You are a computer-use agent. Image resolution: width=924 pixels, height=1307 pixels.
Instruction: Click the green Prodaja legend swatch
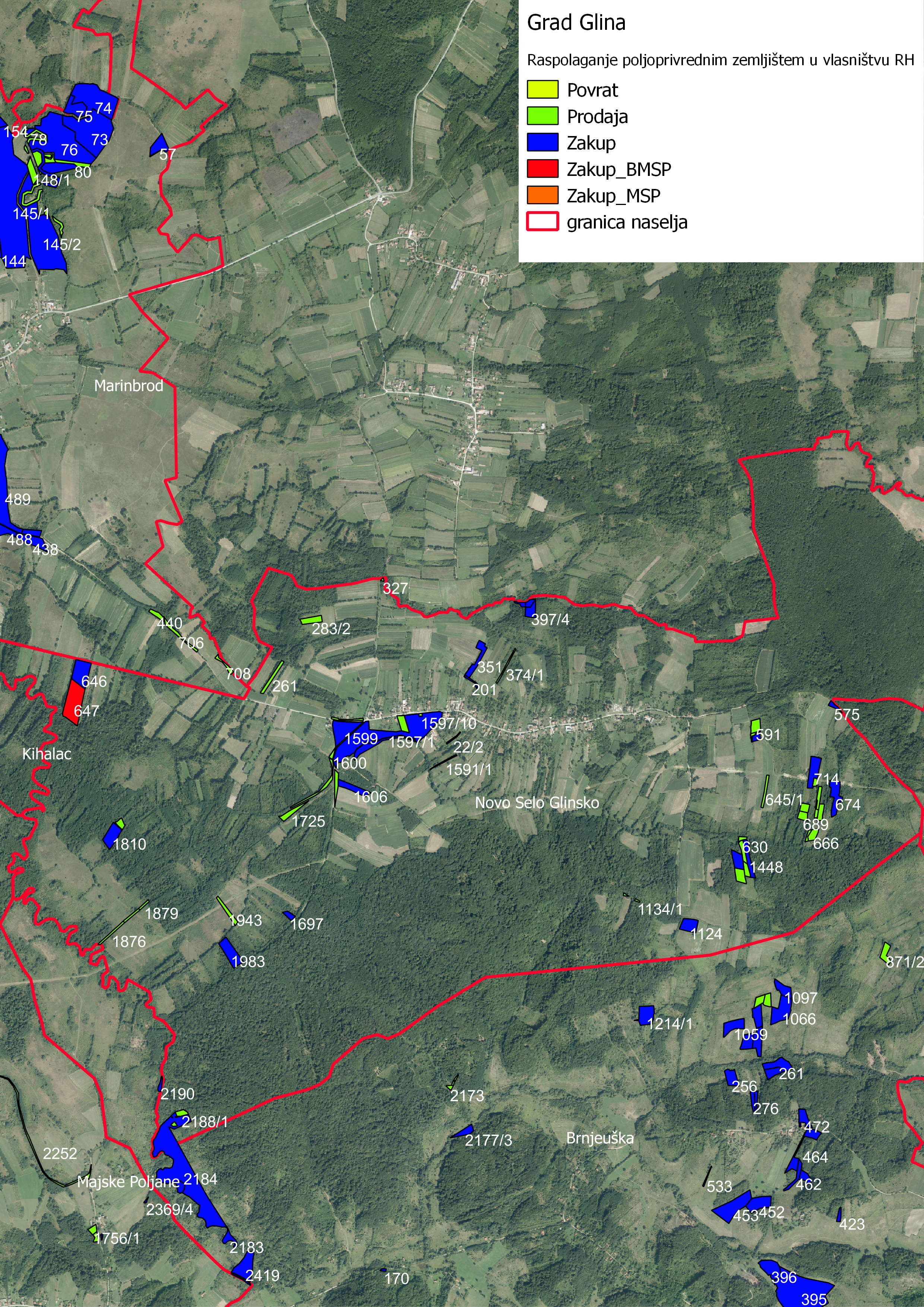pos(542,116)
